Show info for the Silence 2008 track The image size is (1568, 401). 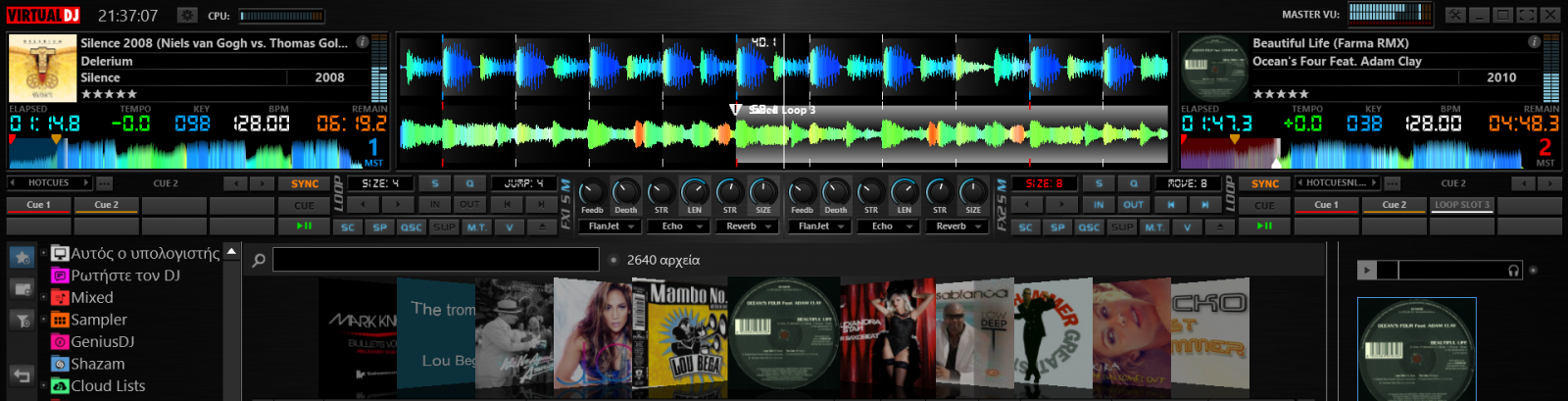(363, 42)
